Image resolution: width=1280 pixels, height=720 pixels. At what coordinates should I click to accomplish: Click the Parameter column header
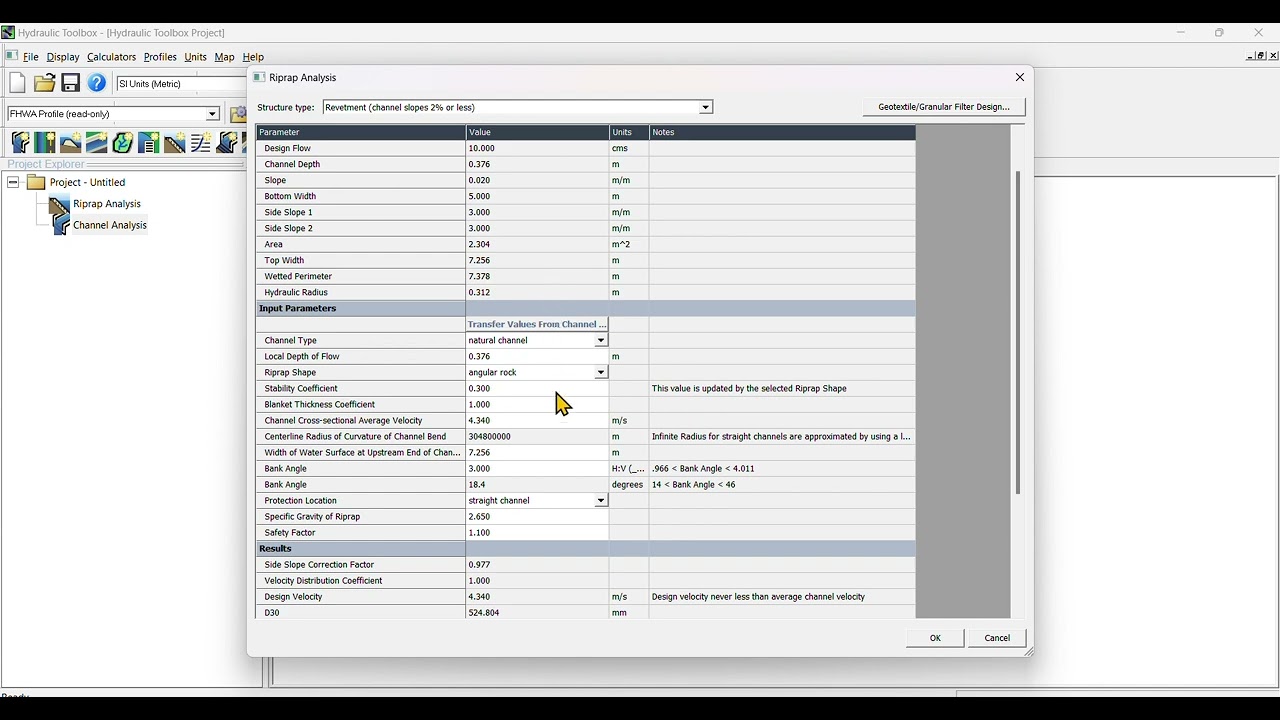361,132
